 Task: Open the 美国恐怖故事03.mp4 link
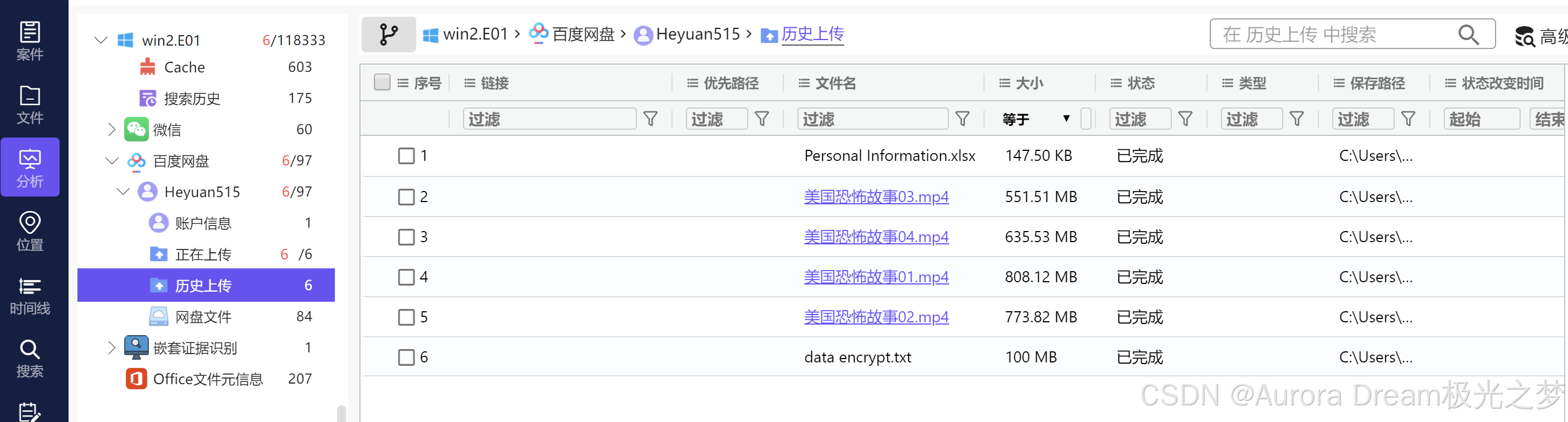coord(876,197)
